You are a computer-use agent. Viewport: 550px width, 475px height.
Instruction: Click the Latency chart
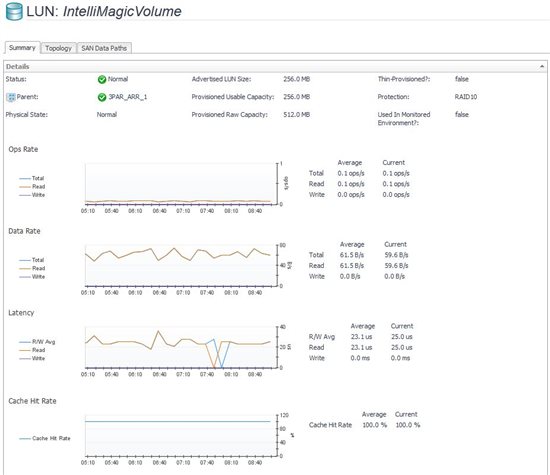(181, 347)
